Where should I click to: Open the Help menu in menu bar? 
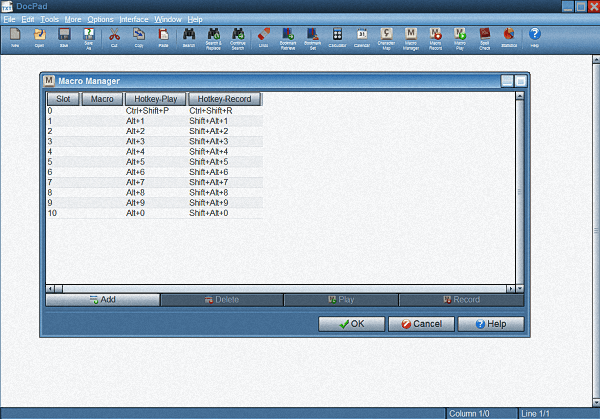point(195,19)
